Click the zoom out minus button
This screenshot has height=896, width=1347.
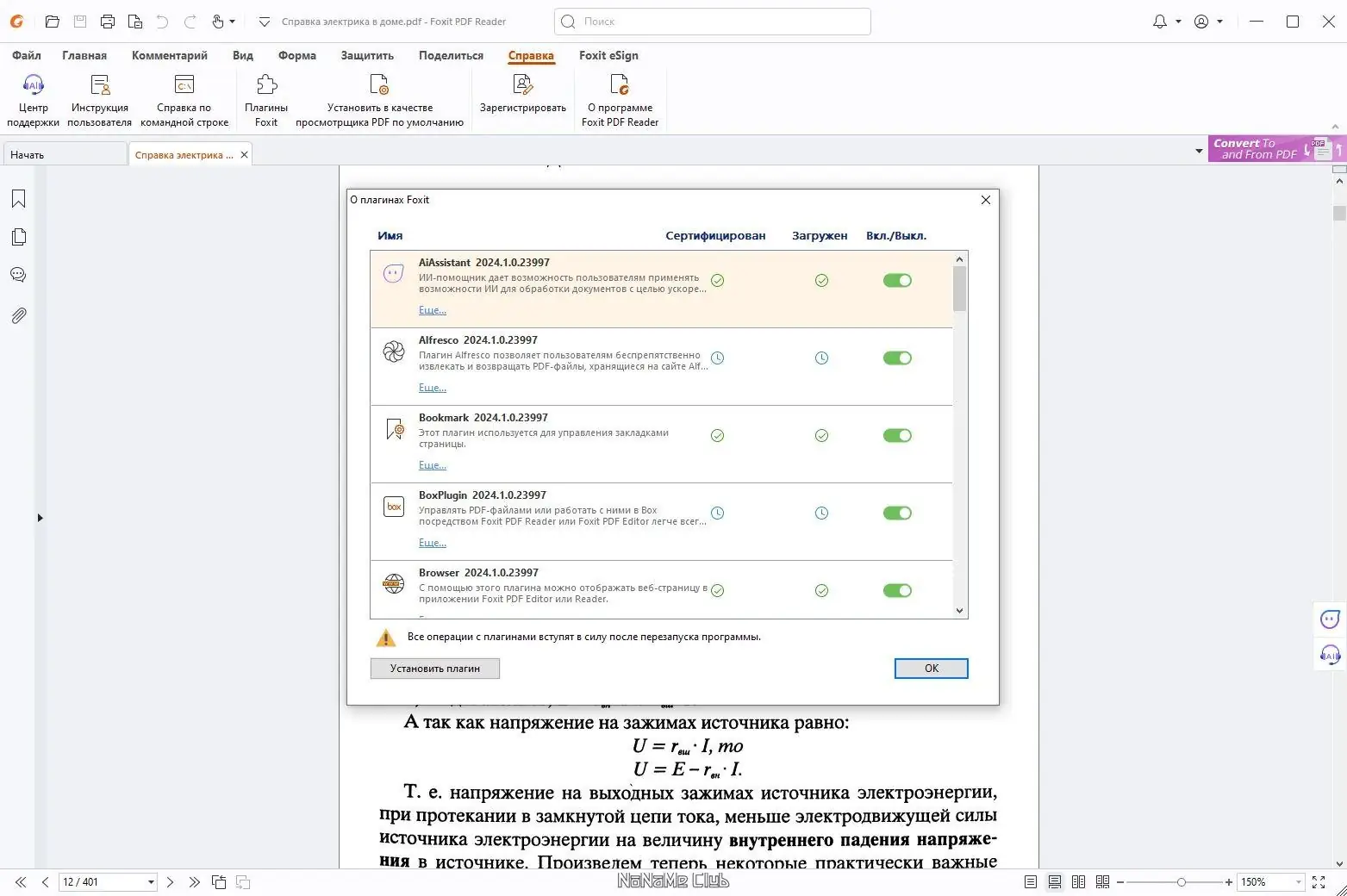[1120, 882]
